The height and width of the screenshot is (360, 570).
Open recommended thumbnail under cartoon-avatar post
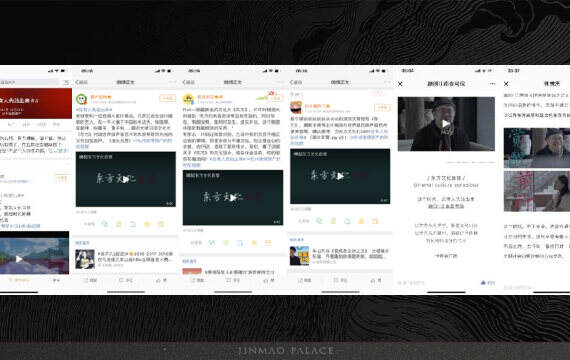(x=299, y=256)
